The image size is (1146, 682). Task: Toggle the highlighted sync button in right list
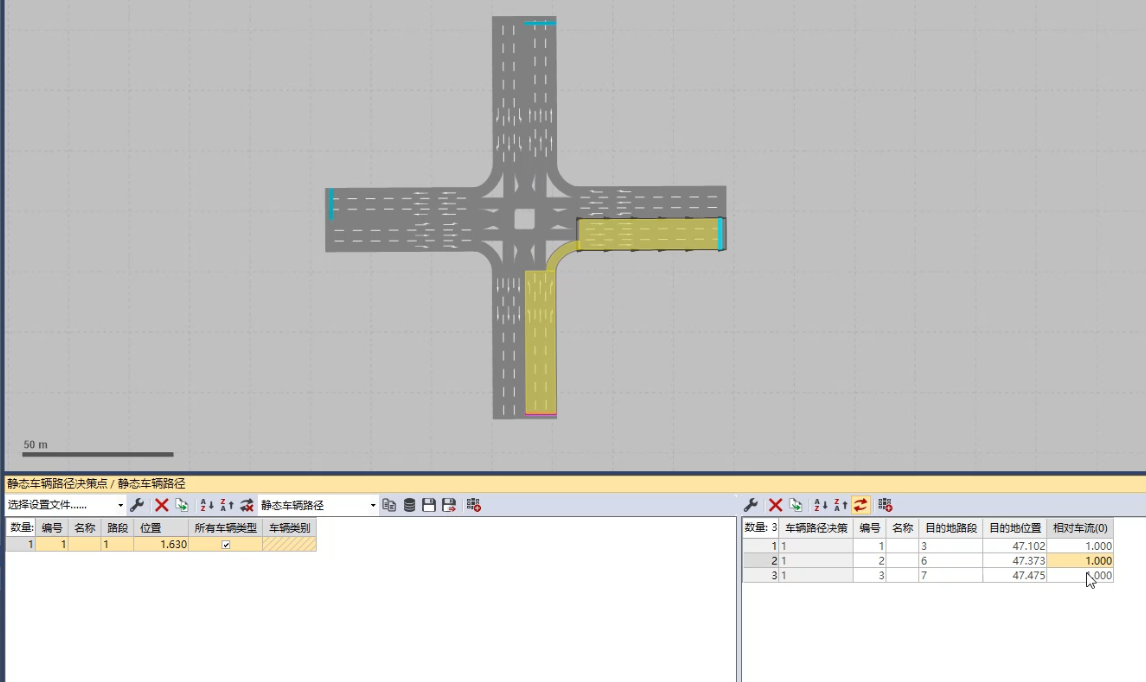click(x=860, y=505)
